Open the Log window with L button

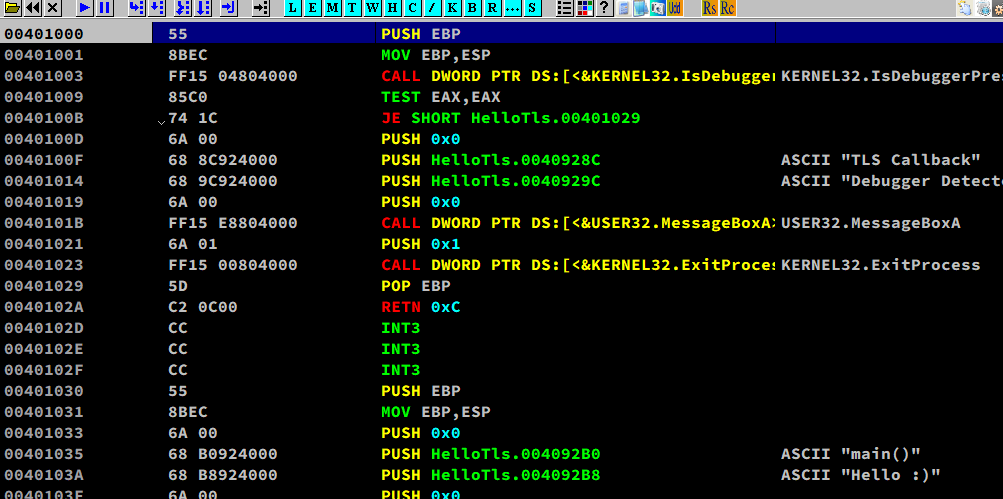pyautogui.click(x=292, y=8)
